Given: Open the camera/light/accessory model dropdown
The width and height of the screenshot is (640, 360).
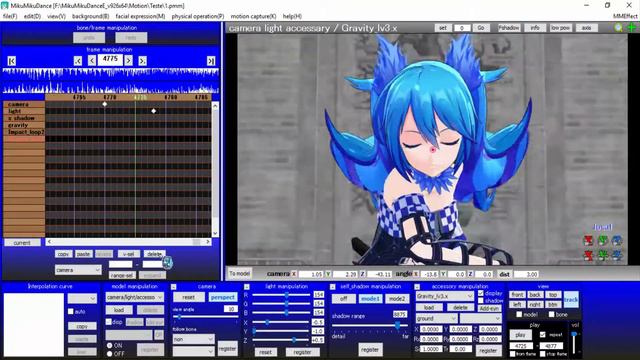Looking at the screenshot, I should click(135, 297).
